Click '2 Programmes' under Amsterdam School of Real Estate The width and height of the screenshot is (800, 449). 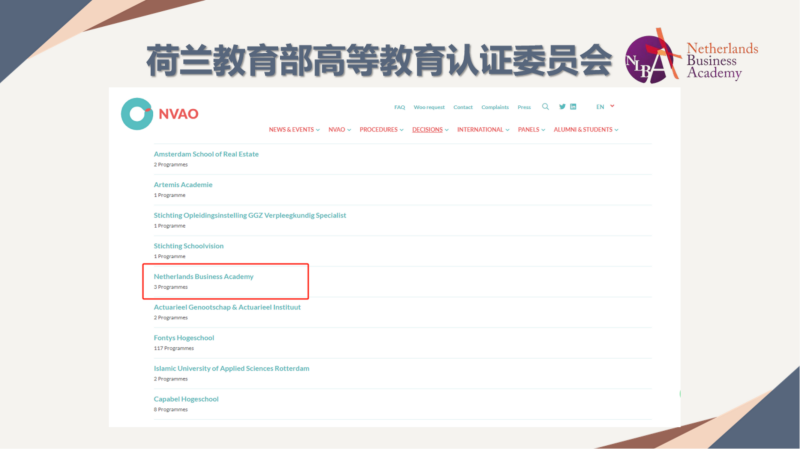170,165
